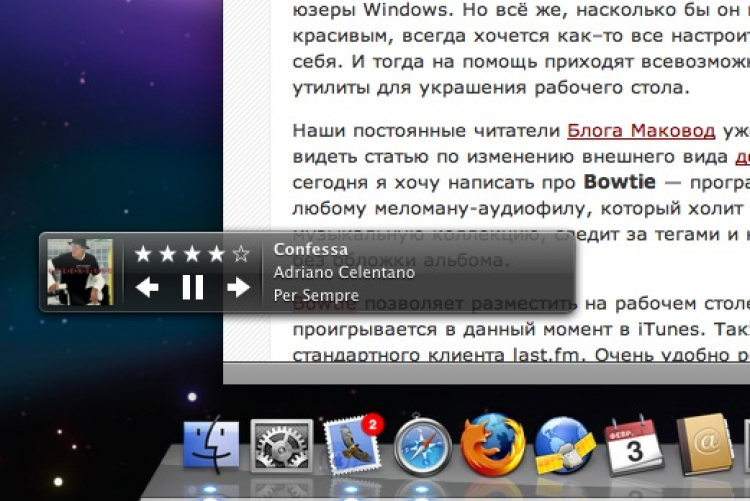
Task: Launch Safari from the Dock
Action: tap(422, 445)
